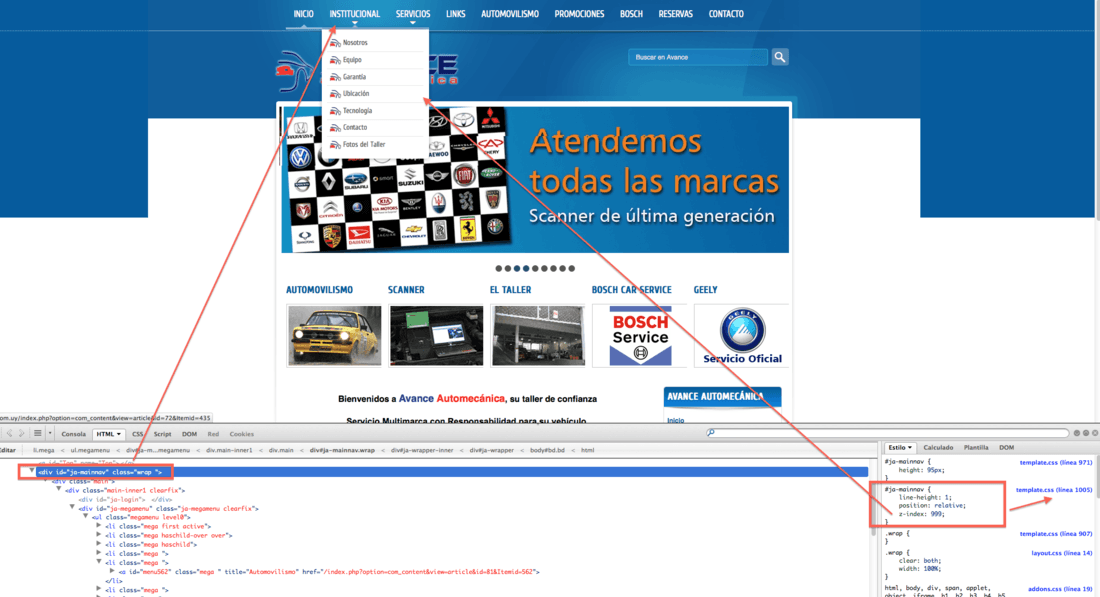Viewport: 1100px width, 597px height.
Task: Close the Firebug panel with the round X button
Action: tap(1095, 434)
